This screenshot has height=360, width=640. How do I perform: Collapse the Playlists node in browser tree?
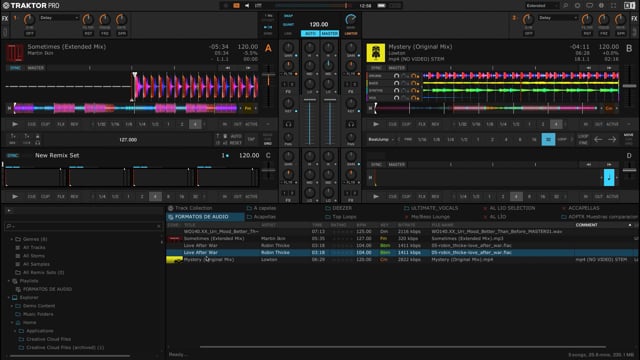coord(9,281)
